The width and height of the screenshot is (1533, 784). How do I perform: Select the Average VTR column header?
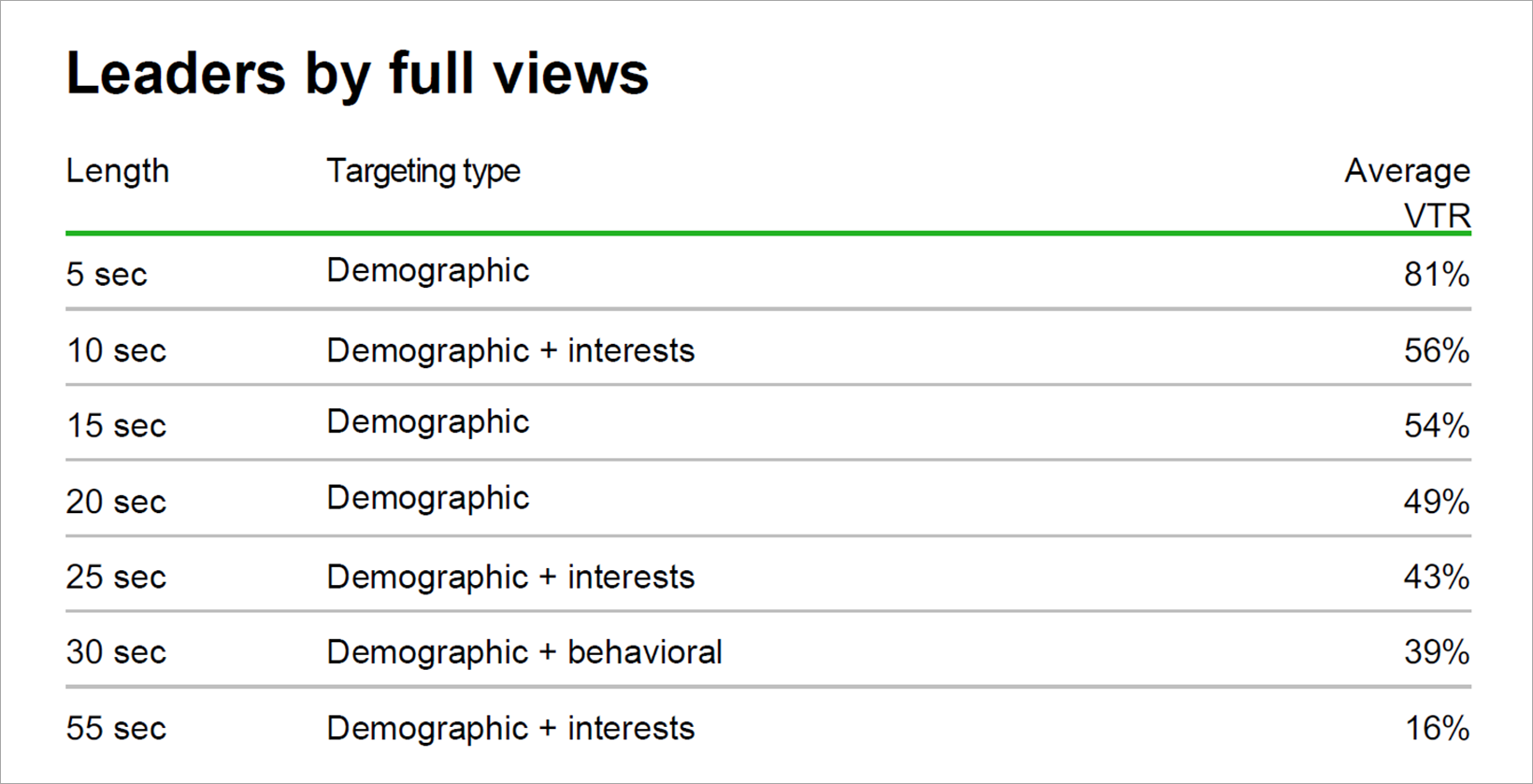1408,192
